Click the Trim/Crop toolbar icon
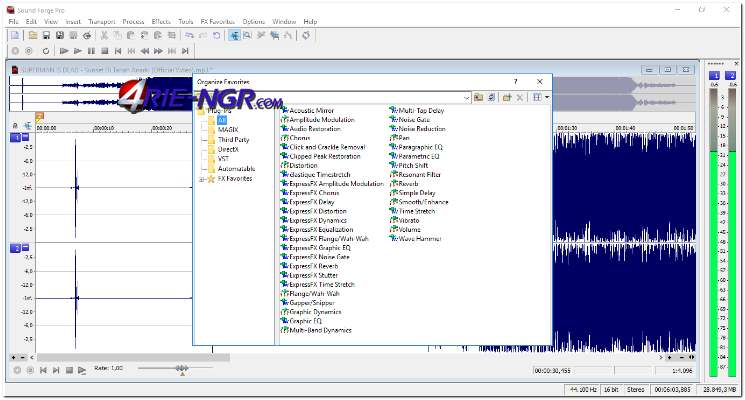This screenshot has height=400, width=745. (x=172, y=35)
